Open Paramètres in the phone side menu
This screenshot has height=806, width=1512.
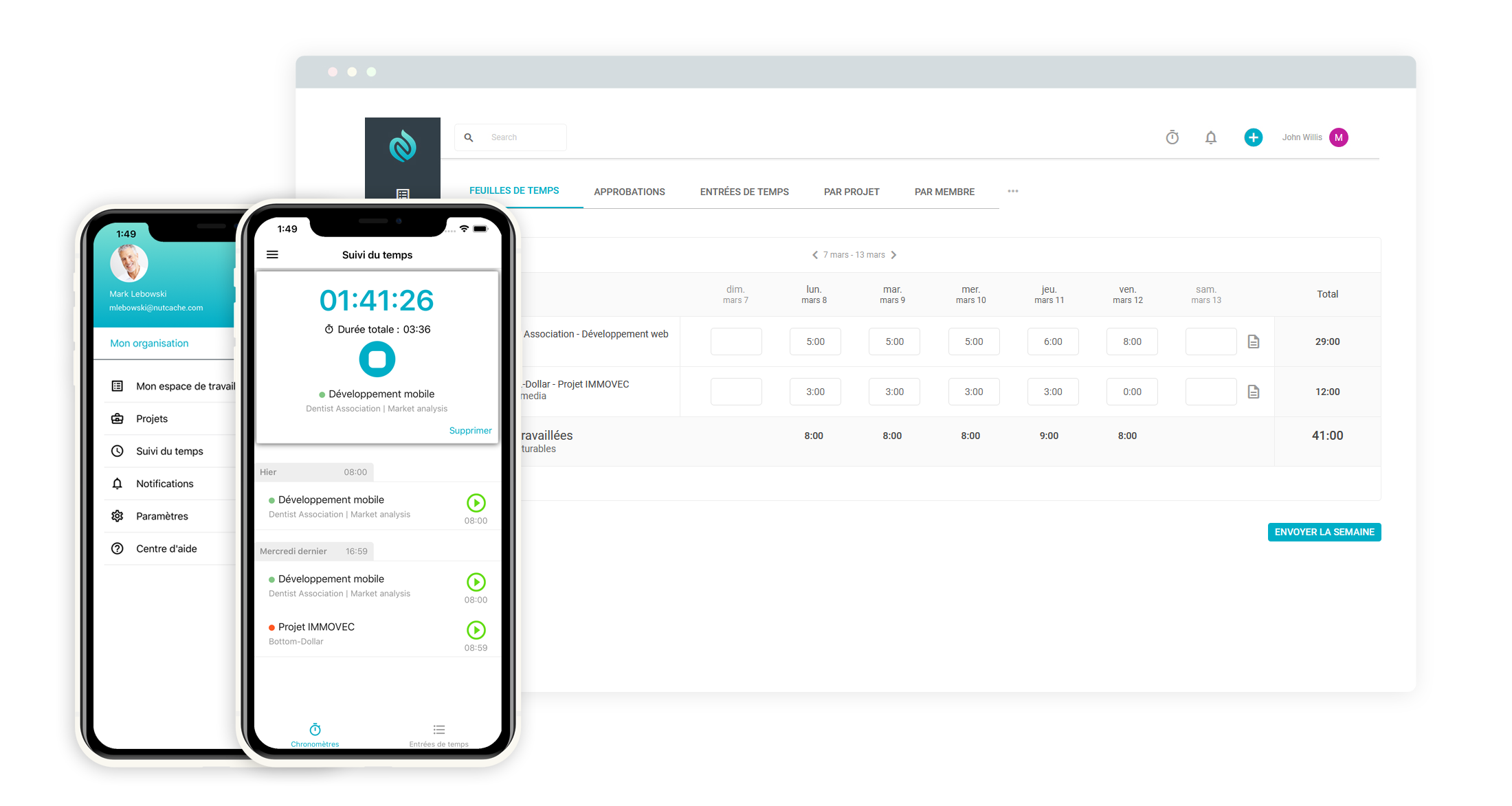(162, 516)
